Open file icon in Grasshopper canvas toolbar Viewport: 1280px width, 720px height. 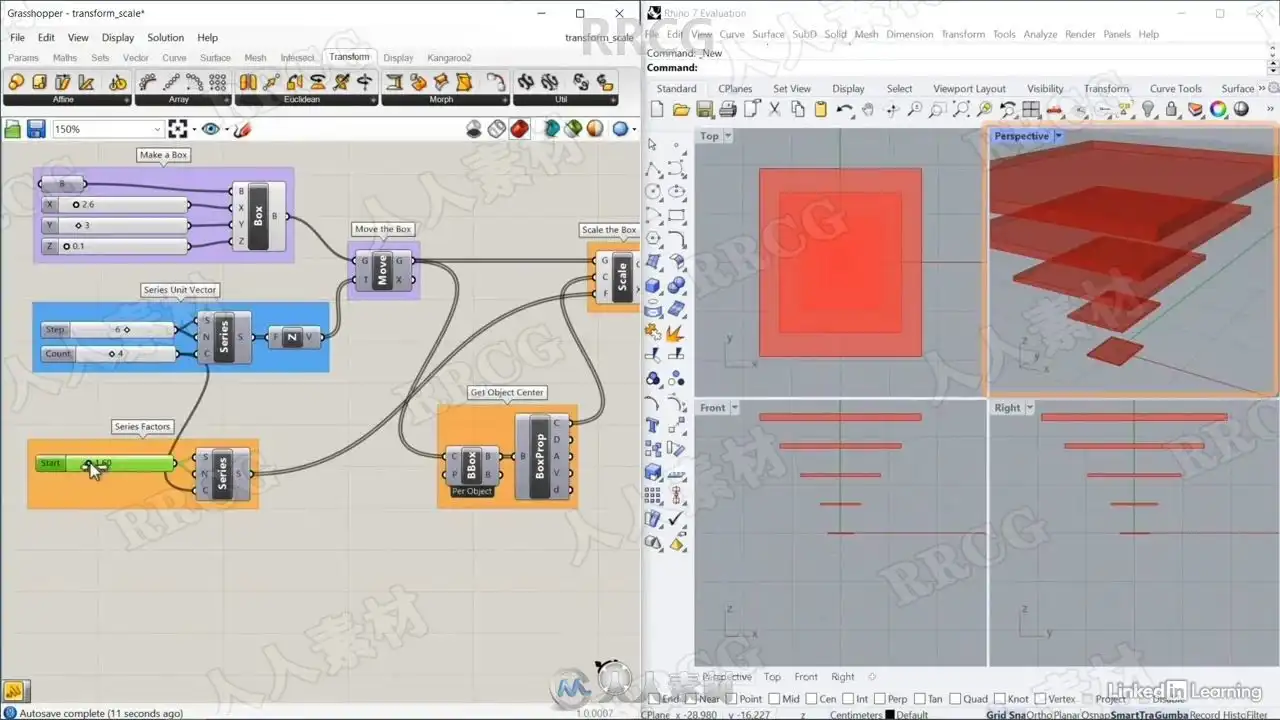click(x=13, y=129)
